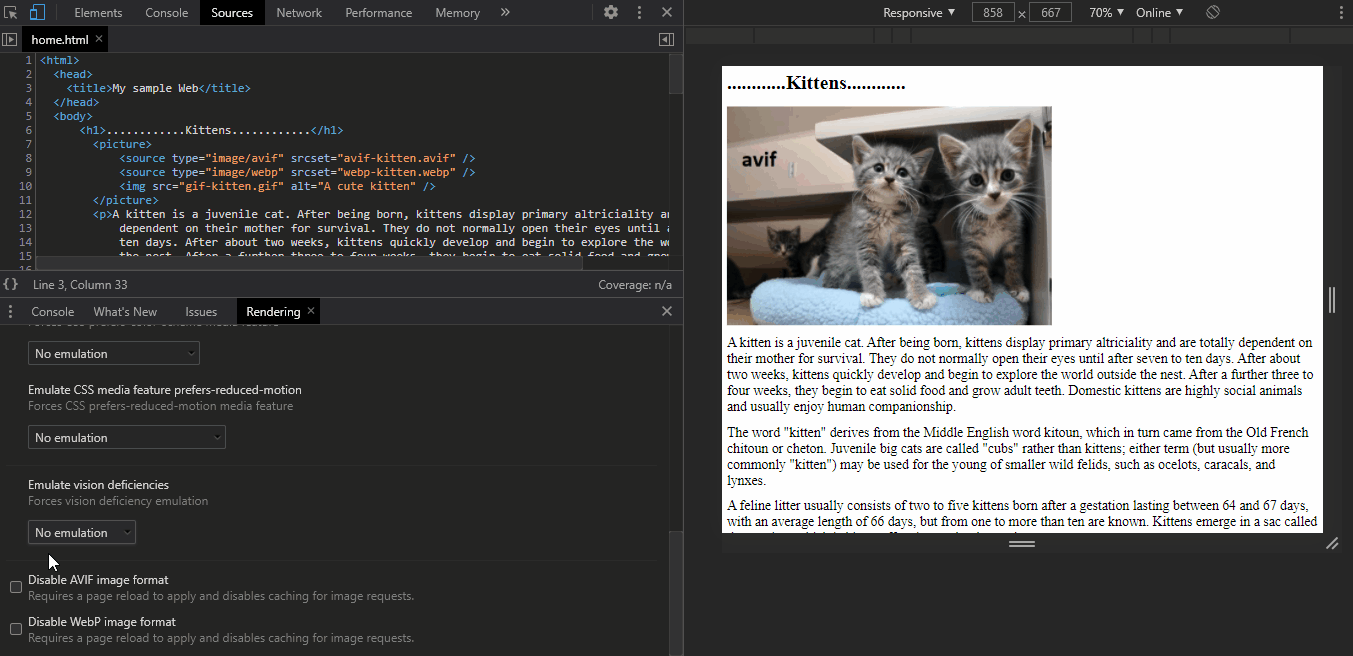
Task: Open the vision deficiencies emulation dropdown
Action: [x=82, y=533]
